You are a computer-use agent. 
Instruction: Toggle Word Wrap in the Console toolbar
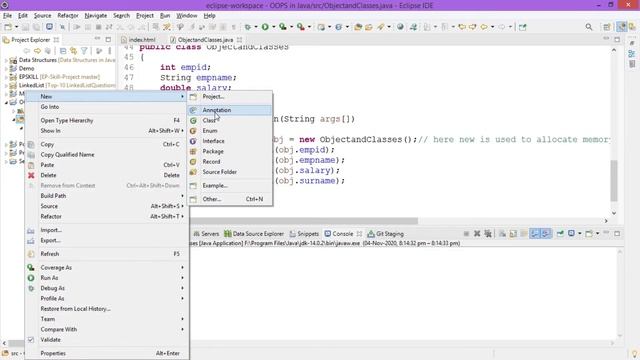pyautogui.click(x=524, y=233)
